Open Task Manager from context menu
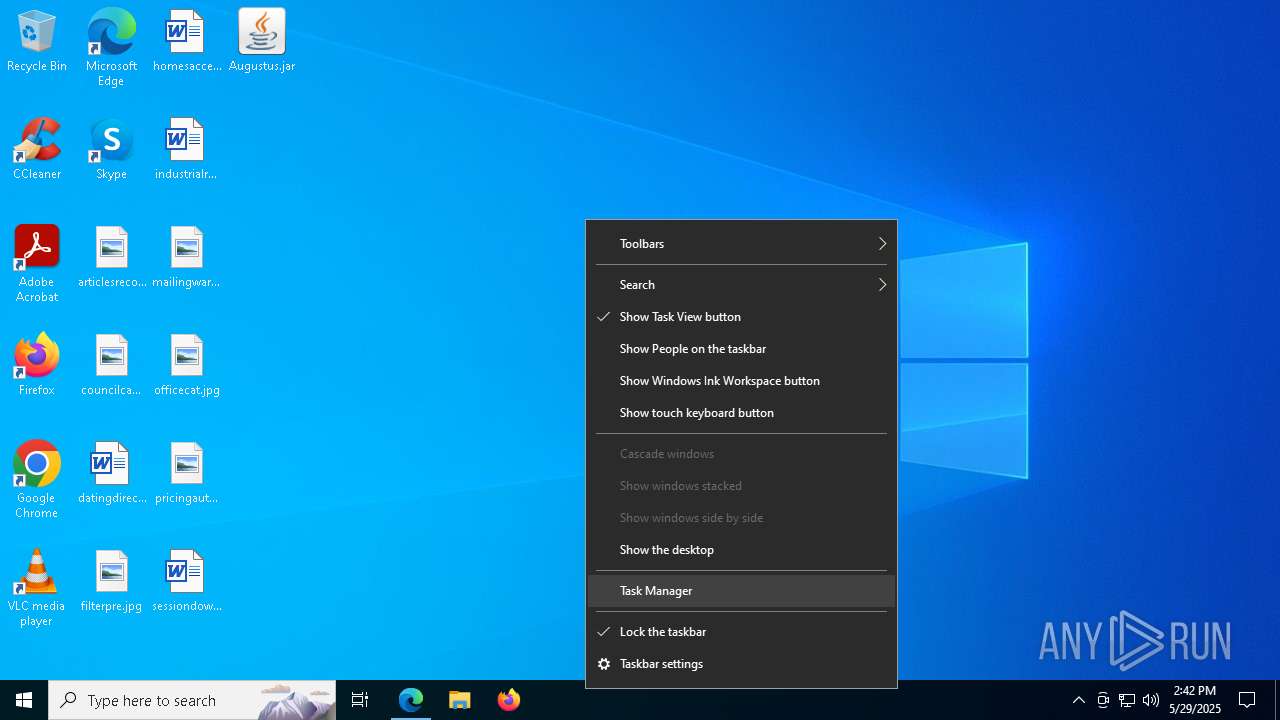1280x720 pixels. 741,591
